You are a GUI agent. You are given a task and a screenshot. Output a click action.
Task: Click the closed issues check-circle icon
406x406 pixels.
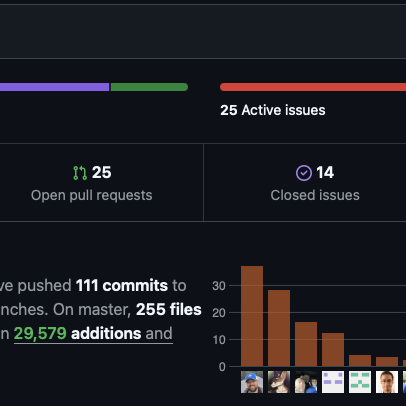(304, 173)
